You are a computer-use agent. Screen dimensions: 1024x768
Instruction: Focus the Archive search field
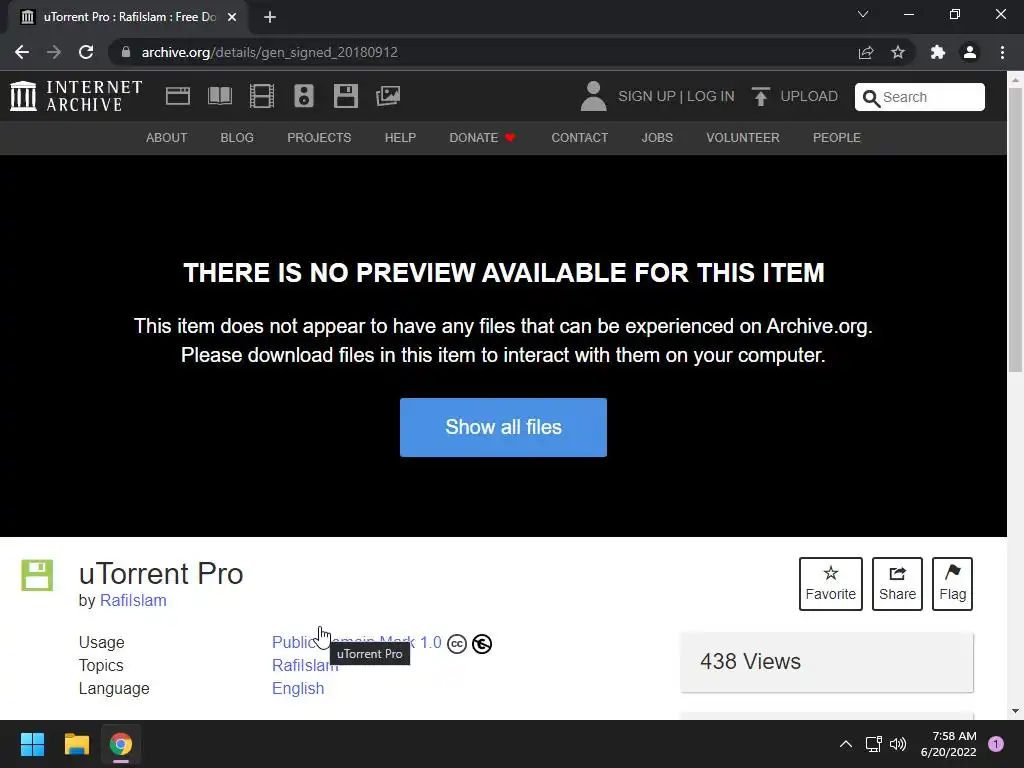pos(920,97)
